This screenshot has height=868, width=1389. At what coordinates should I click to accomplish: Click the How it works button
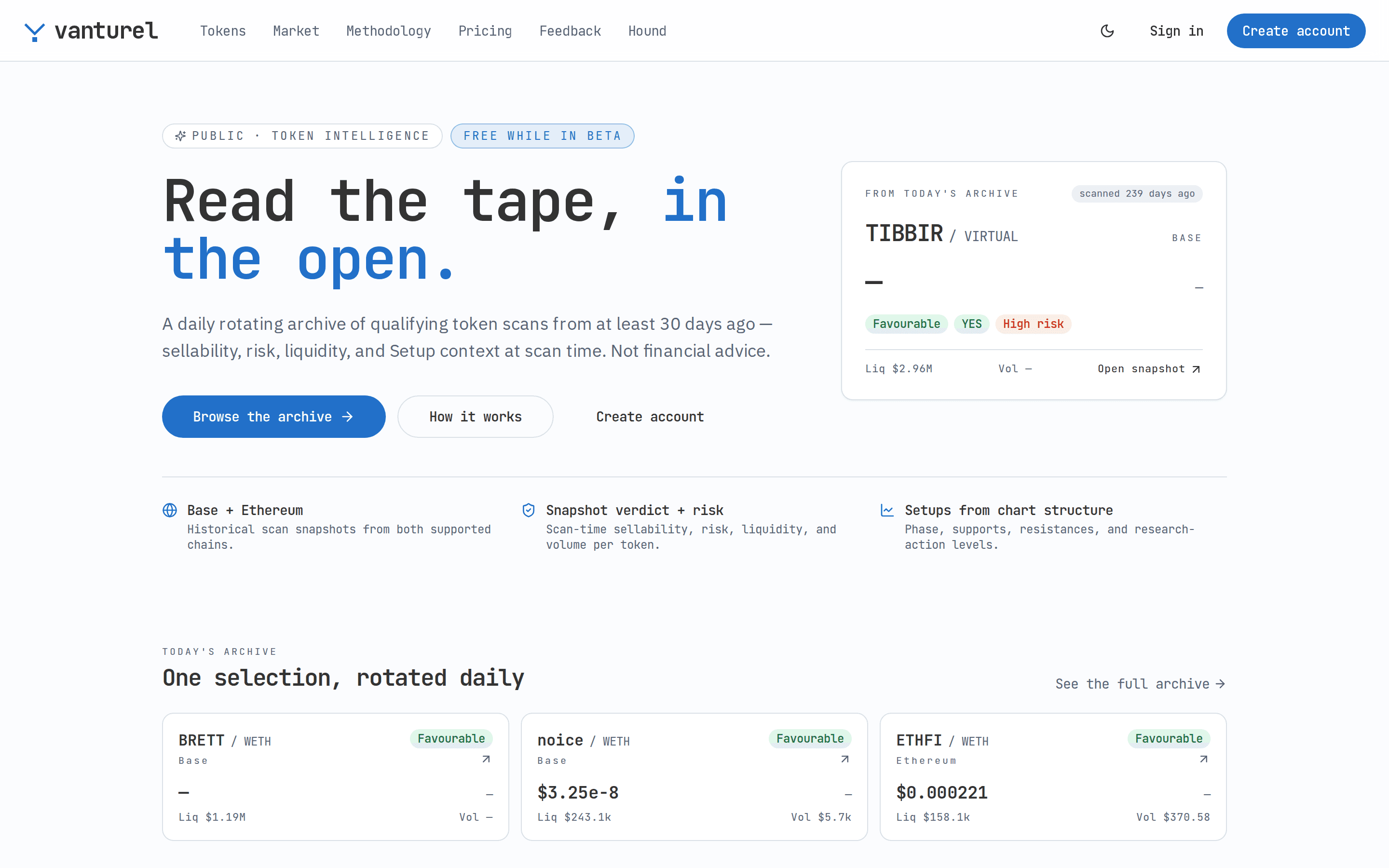coord(475,417)
